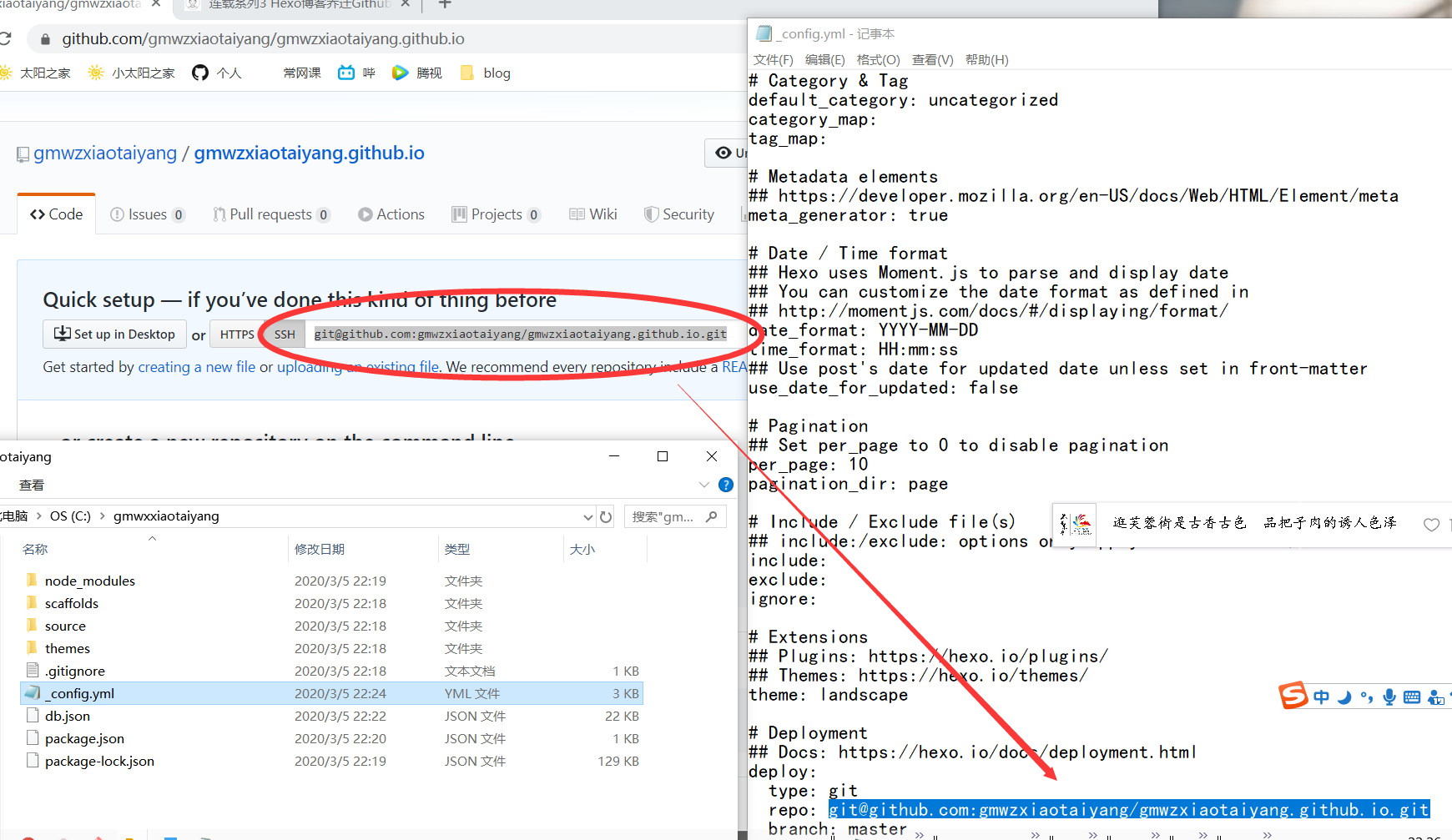Expand the chevron after OS (C:) in the breadcrumb
1452x840 pixels.
(x=103, y=516)
